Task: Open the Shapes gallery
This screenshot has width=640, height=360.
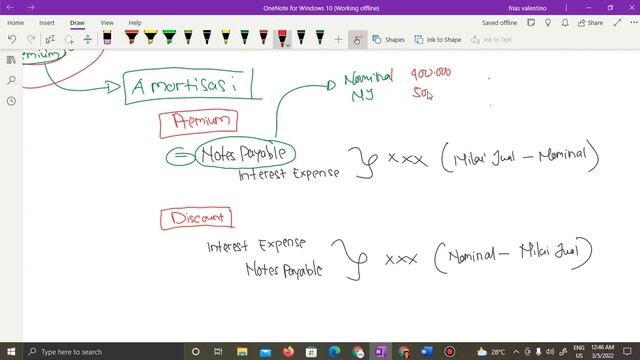Action: click(x=389, y=40)
